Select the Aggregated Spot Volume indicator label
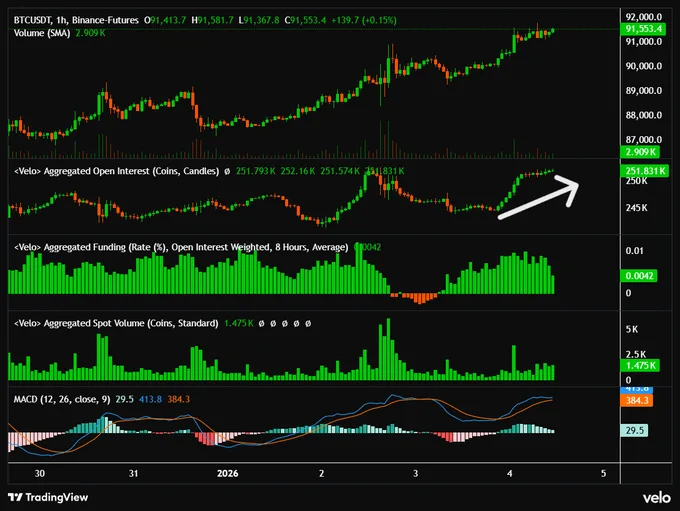This screenshot has height=511, width=680. 116,323
